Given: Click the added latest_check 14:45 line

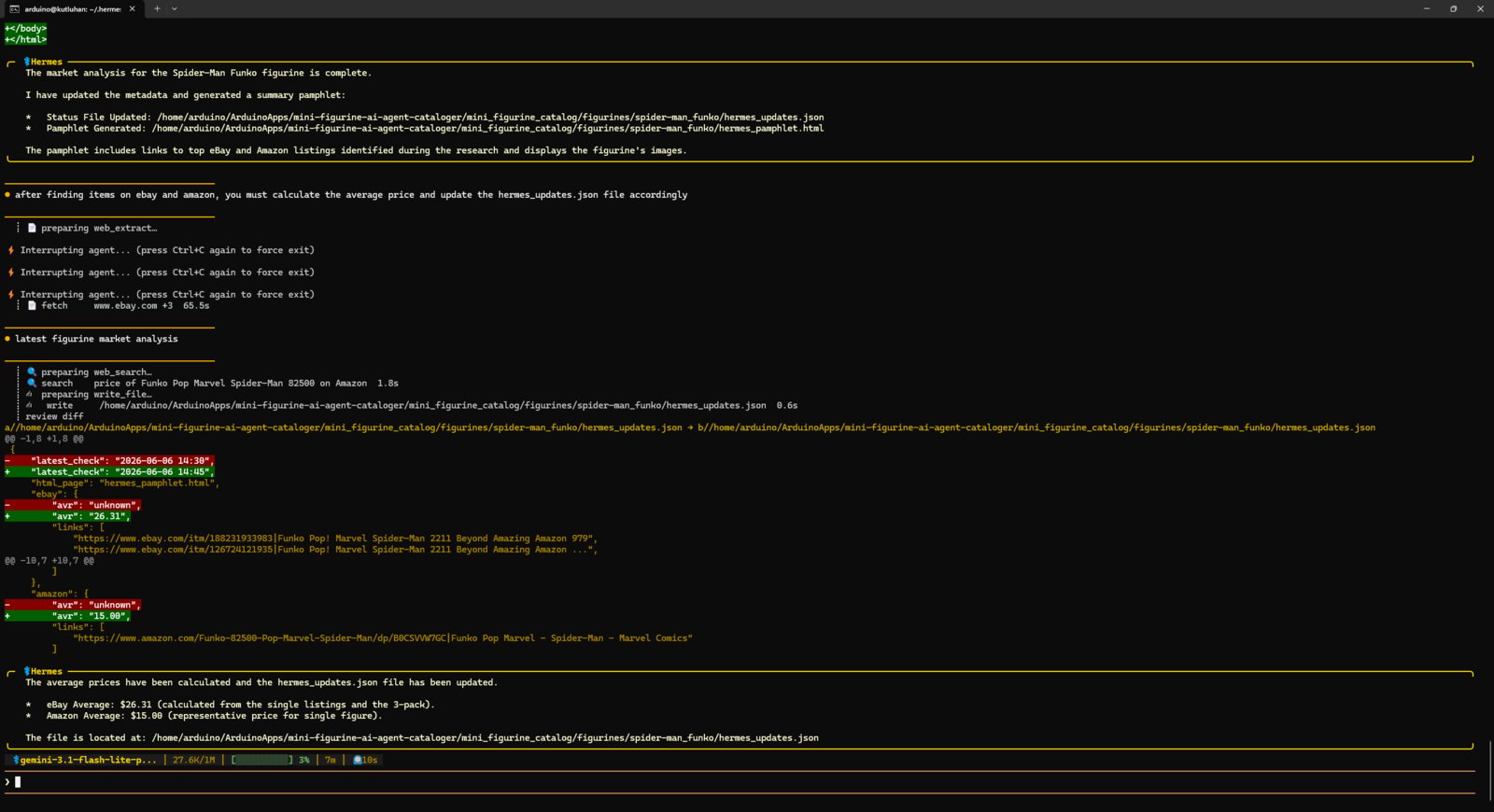Looking at the screenshot, I should [x=109, y=472].
